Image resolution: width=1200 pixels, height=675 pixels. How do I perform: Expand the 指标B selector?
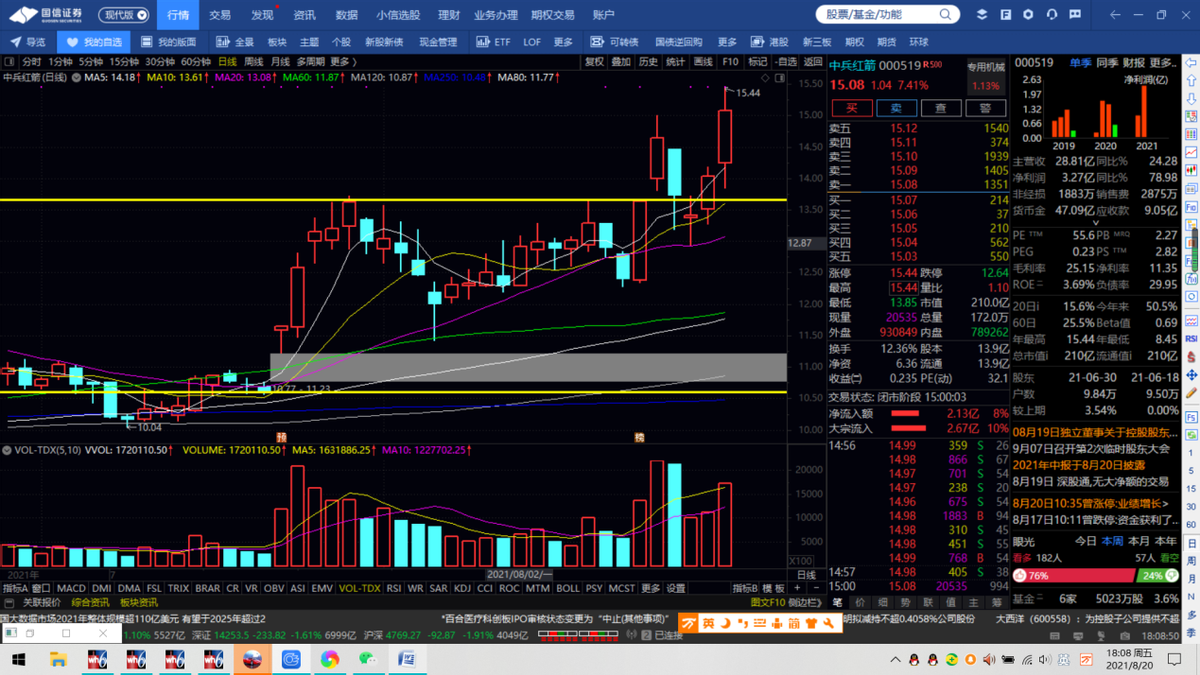click(x=746, y=589)
